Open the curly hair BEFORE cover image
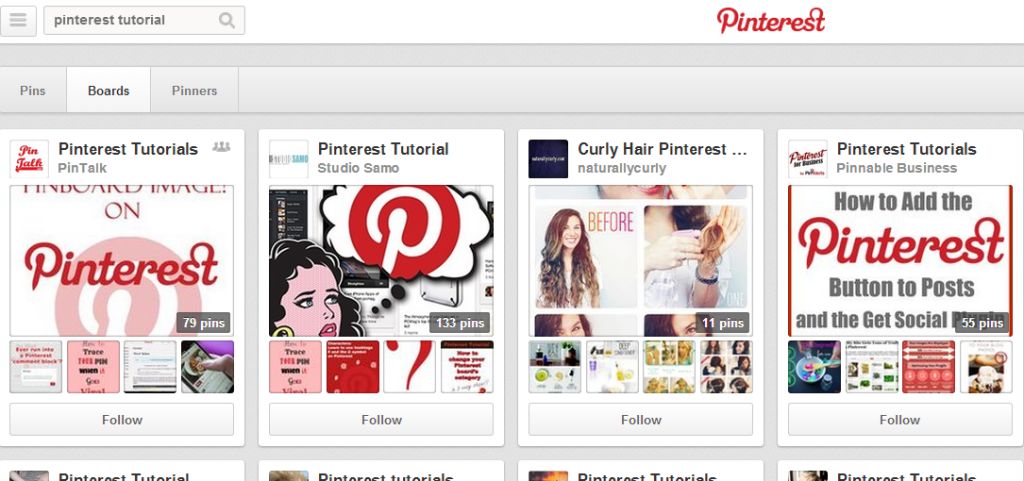This screenshot has height=481, width=1024. coord(641,260)
